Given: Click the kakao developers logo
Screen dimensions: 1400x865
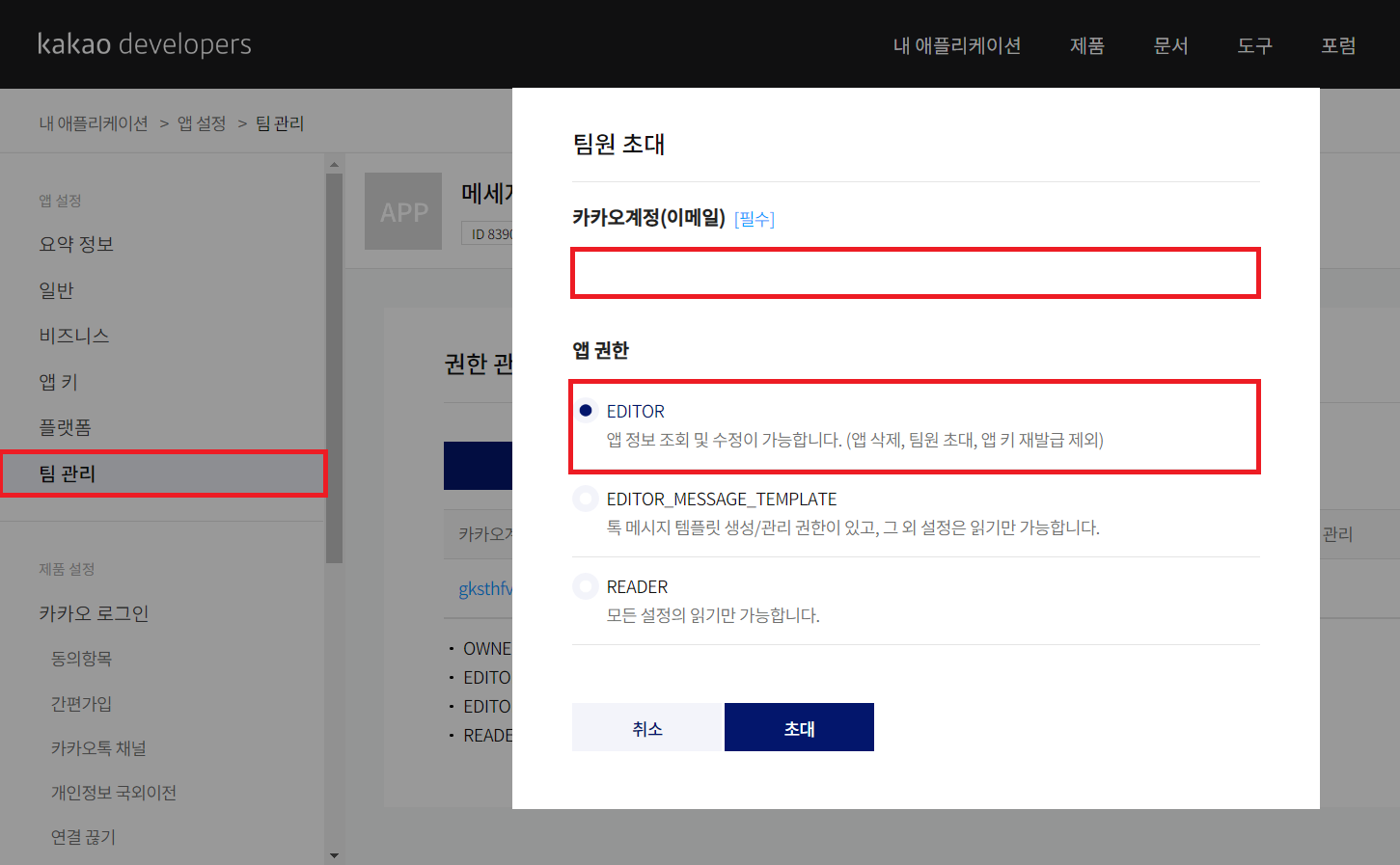Looking at the screenshot, I should click(x=145, y=44).
